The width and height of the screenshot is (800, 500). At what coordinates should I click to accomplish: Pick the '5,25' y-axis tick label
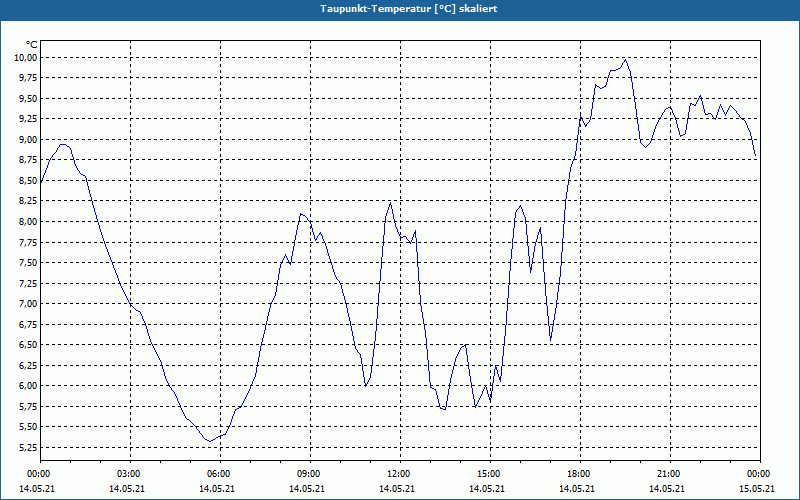[x=27, y=447]
